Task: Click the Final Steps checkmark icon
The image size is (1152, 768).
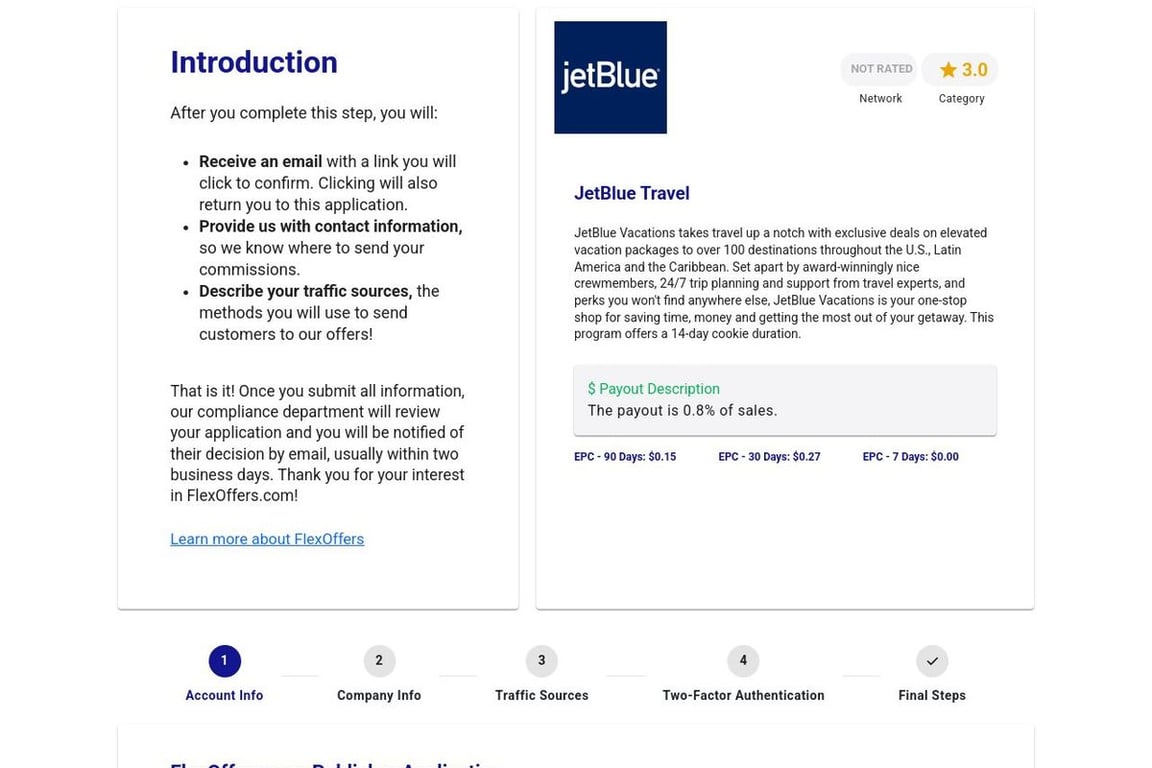Action: click(932, 661)
